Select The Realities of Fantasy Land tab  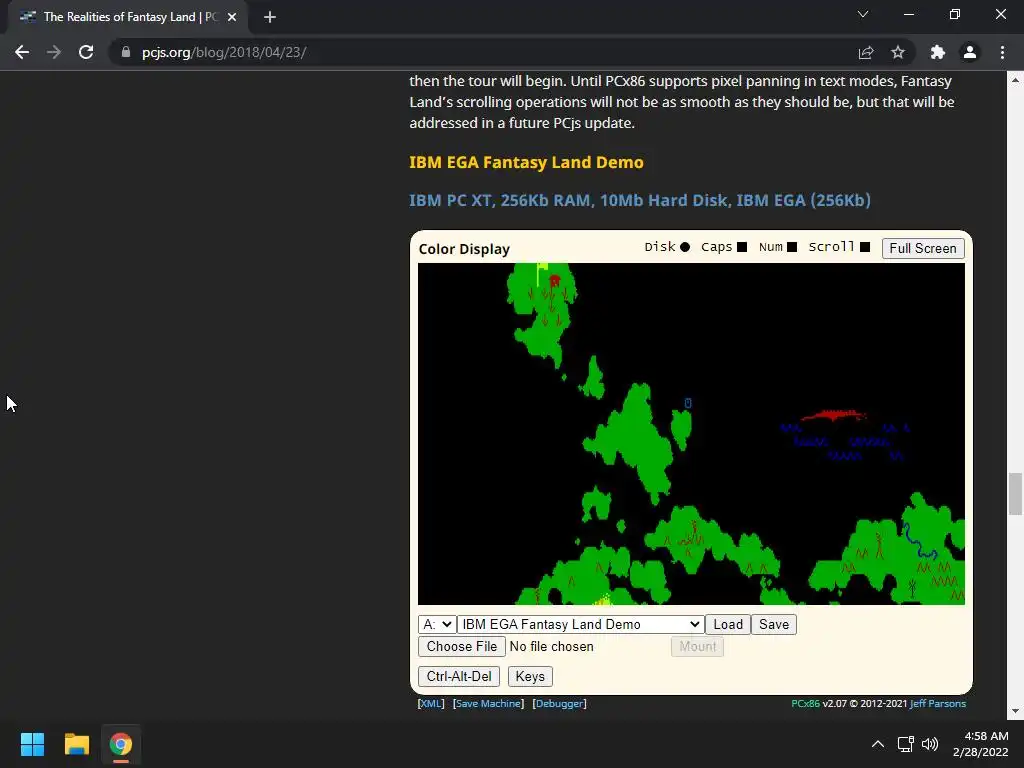click(x=129, y=17)
